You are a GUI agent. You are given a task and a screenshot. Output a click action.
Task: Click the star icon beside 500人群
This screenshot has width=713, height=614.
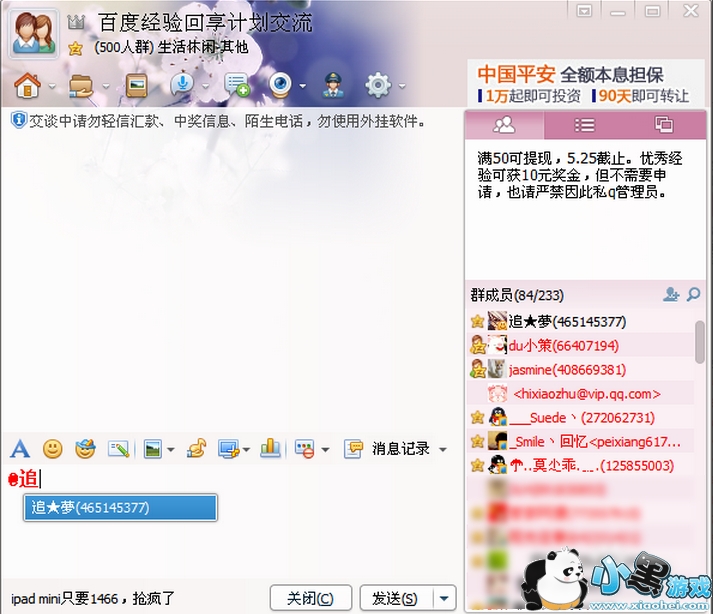(75, 48)
